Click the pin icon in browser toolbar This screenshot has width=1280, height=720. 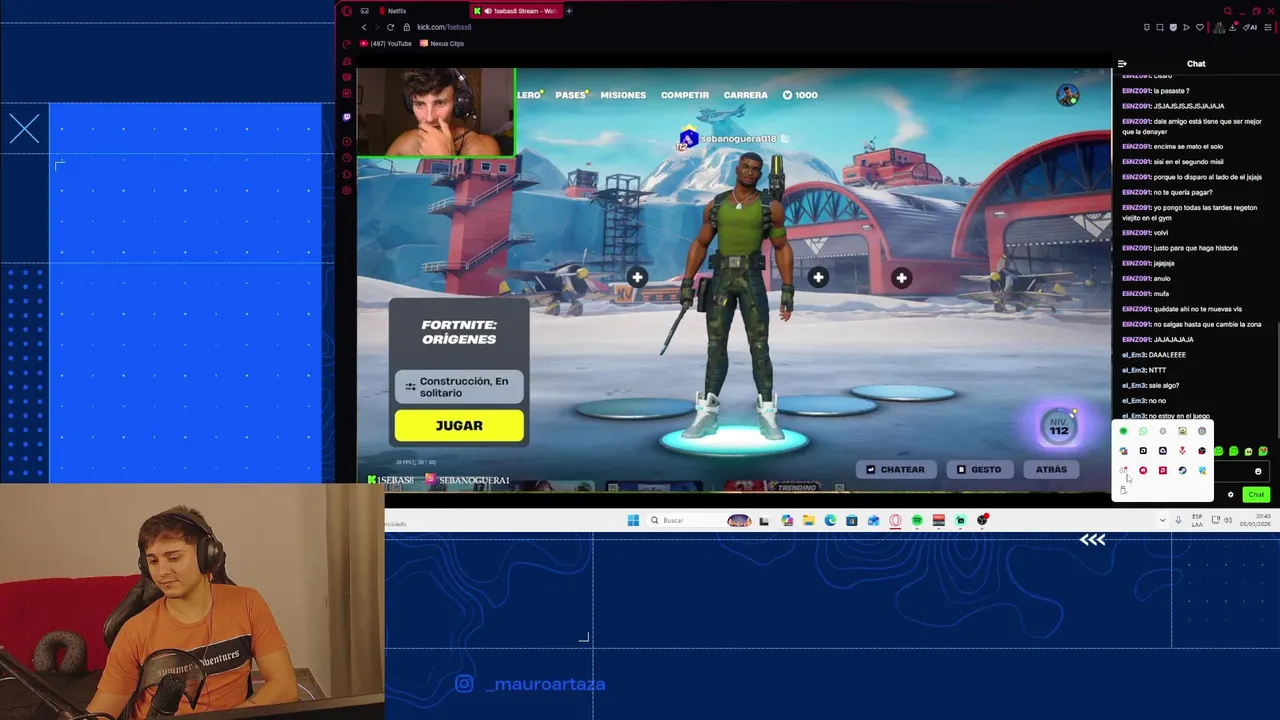[1147, 27]
